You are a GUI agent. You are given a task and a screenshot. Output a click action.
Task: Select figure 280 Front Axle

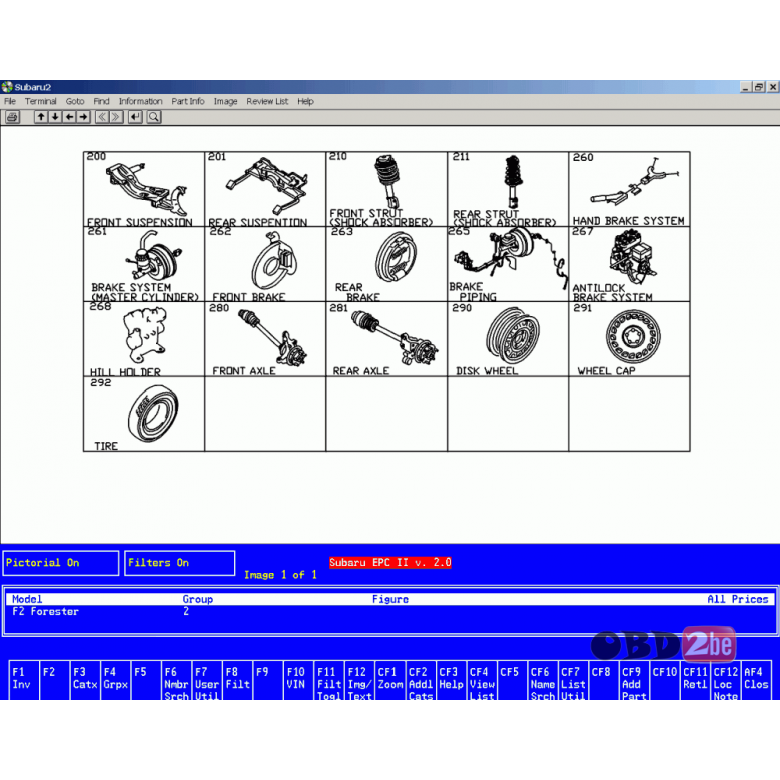point(265,339)
